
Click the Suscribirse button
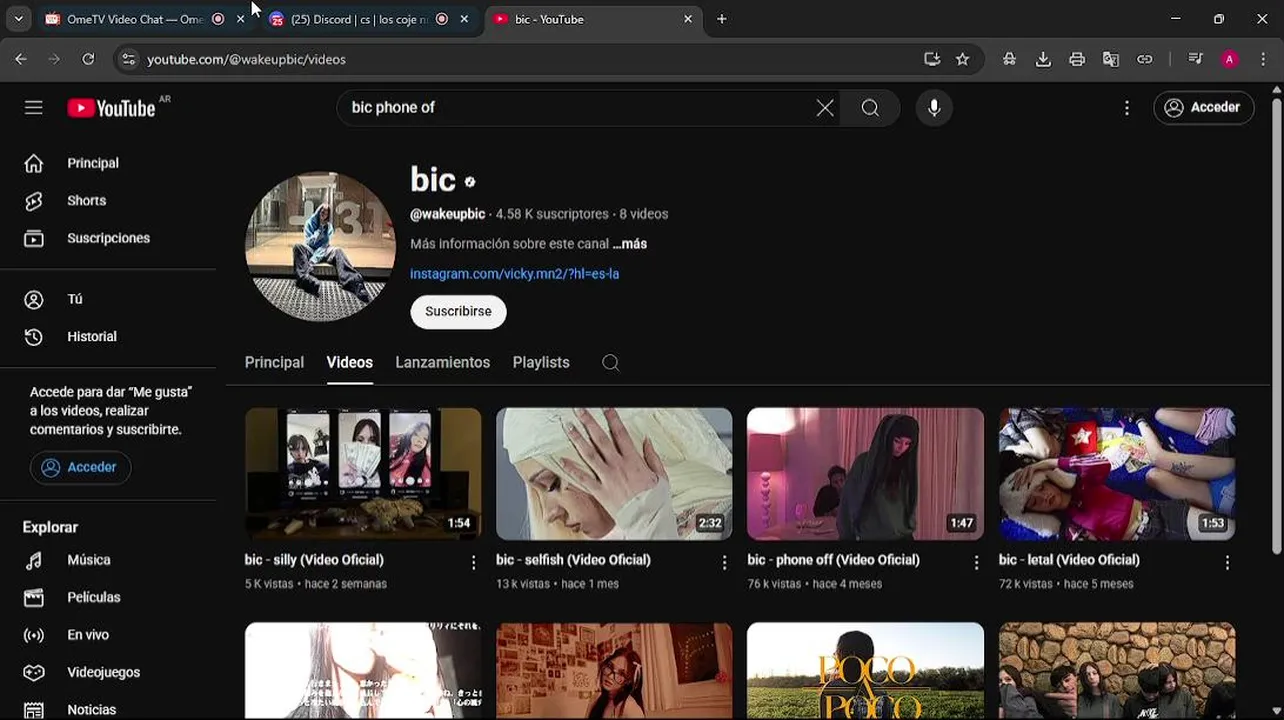point(458,311)
